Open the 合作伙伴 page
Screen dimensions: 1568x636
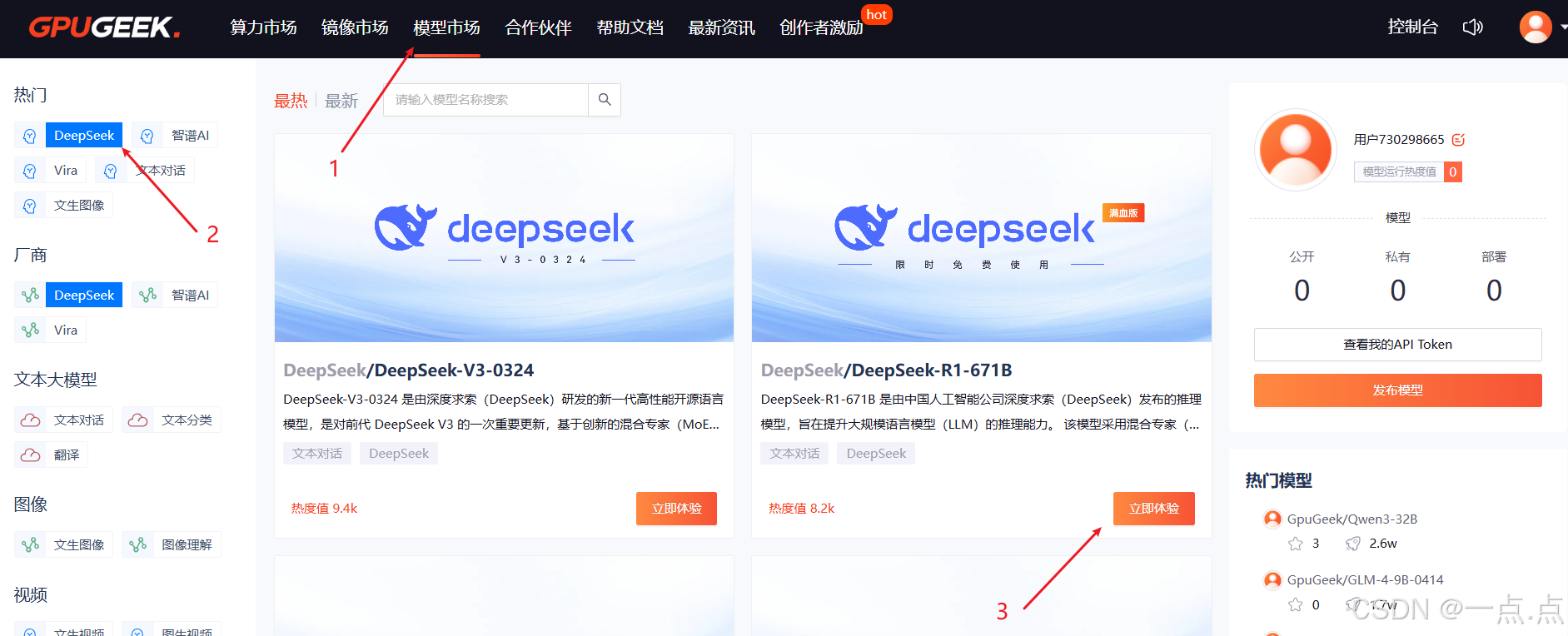(x=538, y=27)
